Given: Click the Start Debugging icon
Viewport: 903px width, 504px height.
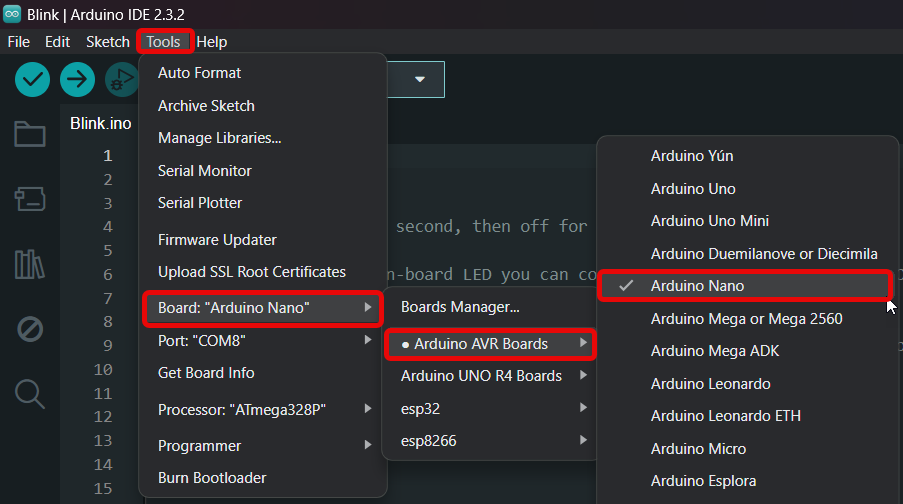Looking at the screenshot, I should click(122, 79).
